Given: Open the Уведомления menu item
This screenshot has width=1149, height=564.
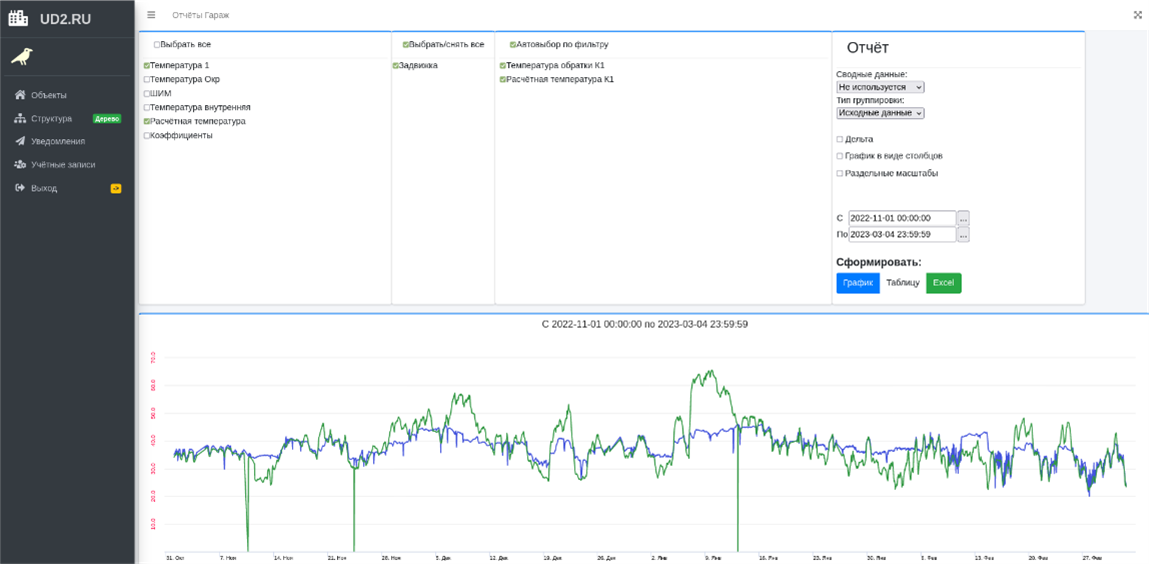Looking at the screenshot, I should (x=58, y=141).
